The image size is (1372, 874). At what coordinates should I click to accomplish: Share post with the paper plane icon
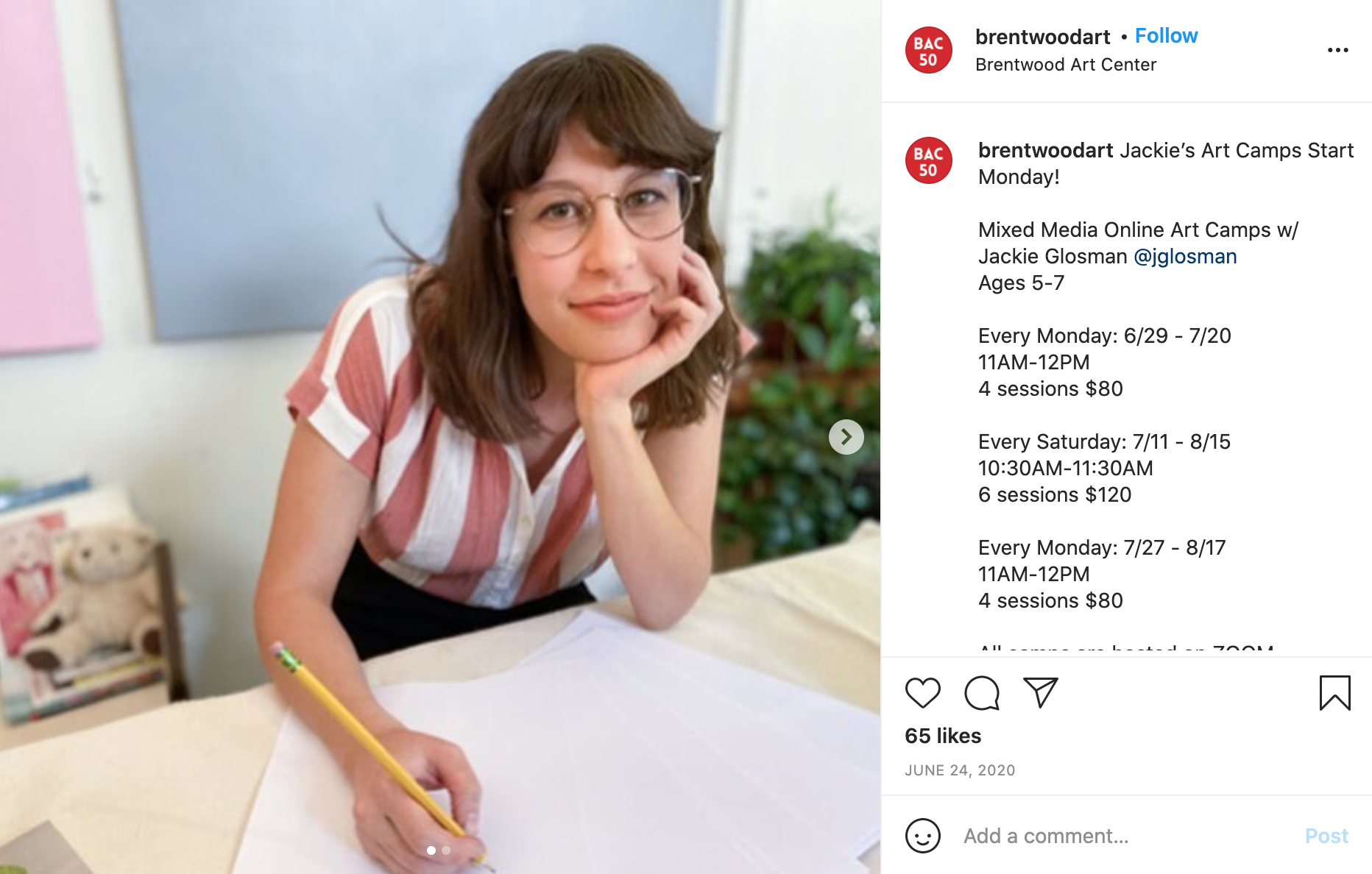pos(1041,693)
